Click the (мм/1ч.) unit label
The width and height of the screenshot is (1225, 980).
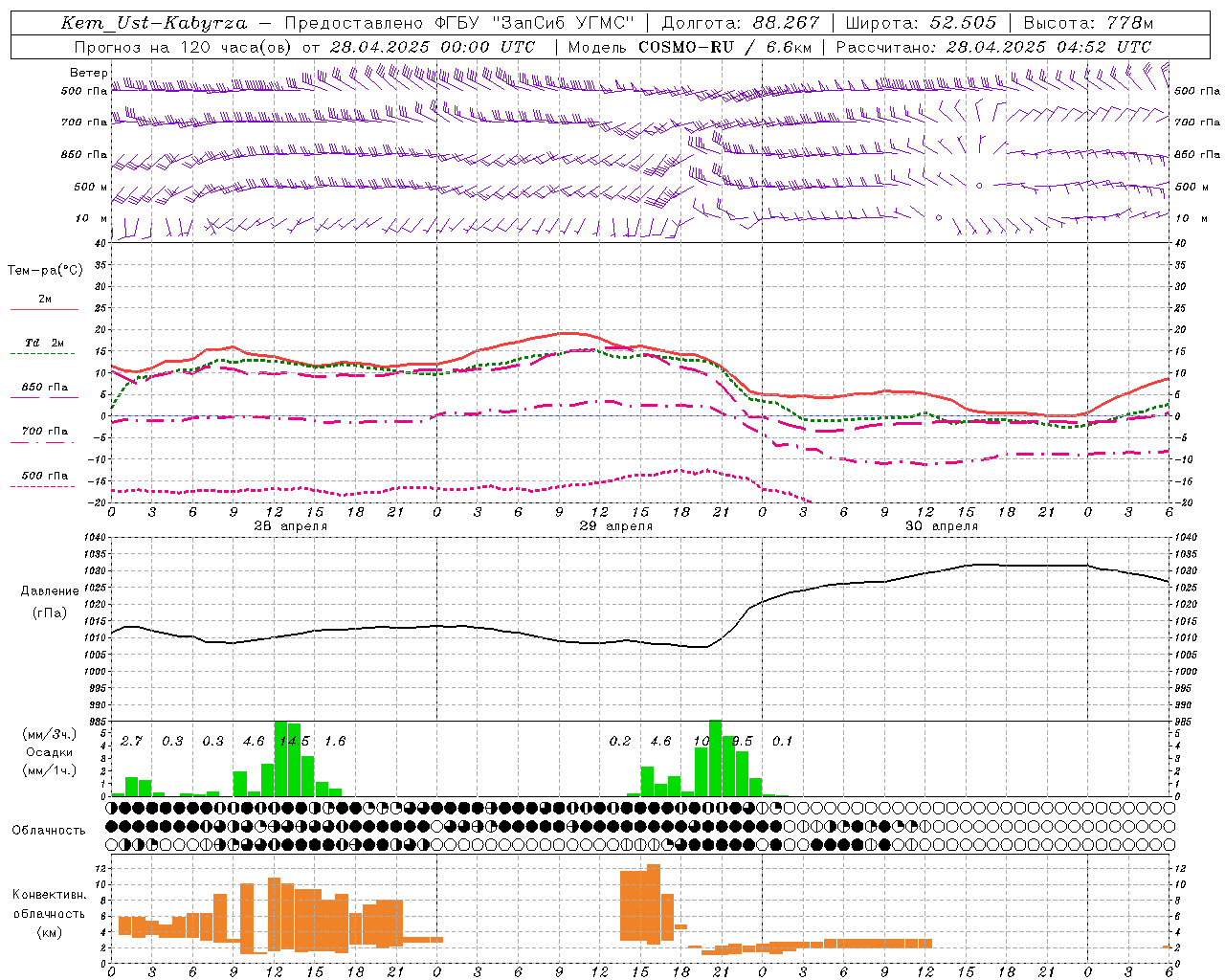[49, 770]
